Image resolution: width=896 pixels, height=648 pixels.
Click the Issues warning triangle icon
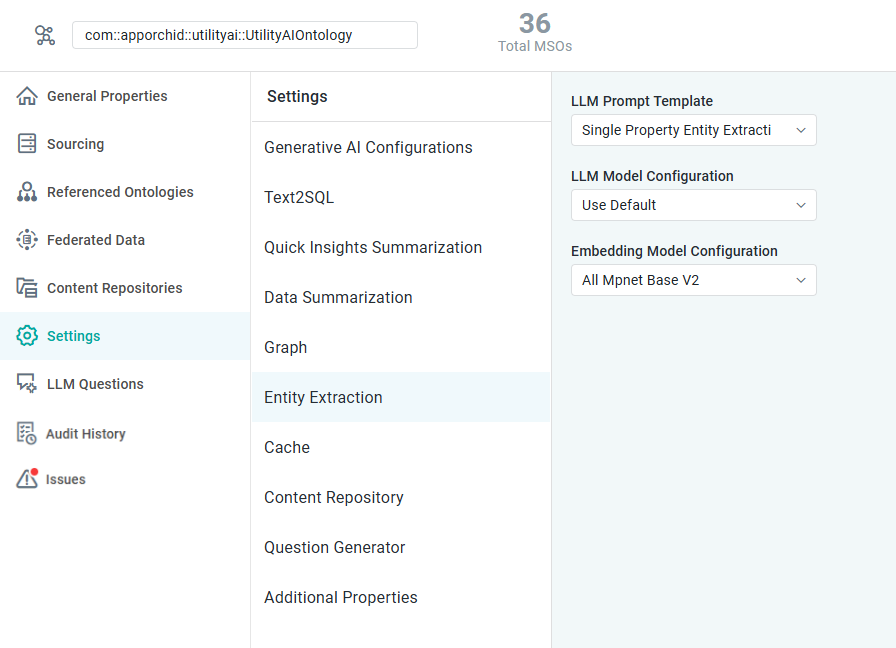[27, 479]
